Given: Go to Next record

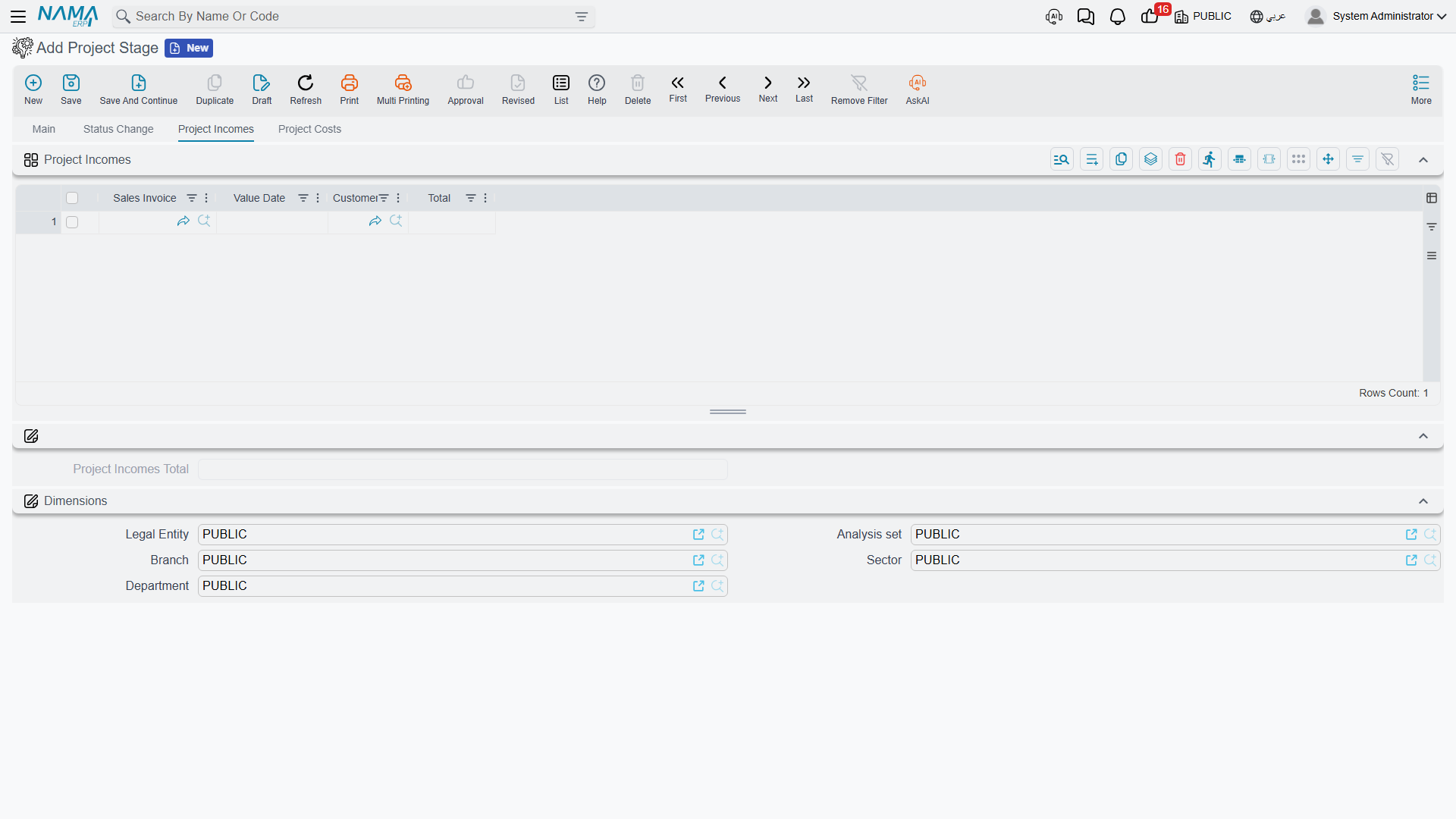Looking at the screenshot, I should point(768,88).
